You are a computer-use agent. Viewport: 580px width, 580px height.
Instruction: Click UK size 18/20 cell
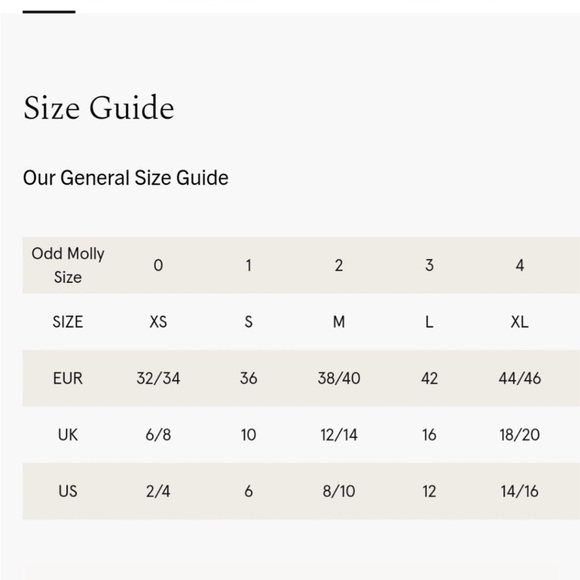(520, 435)
